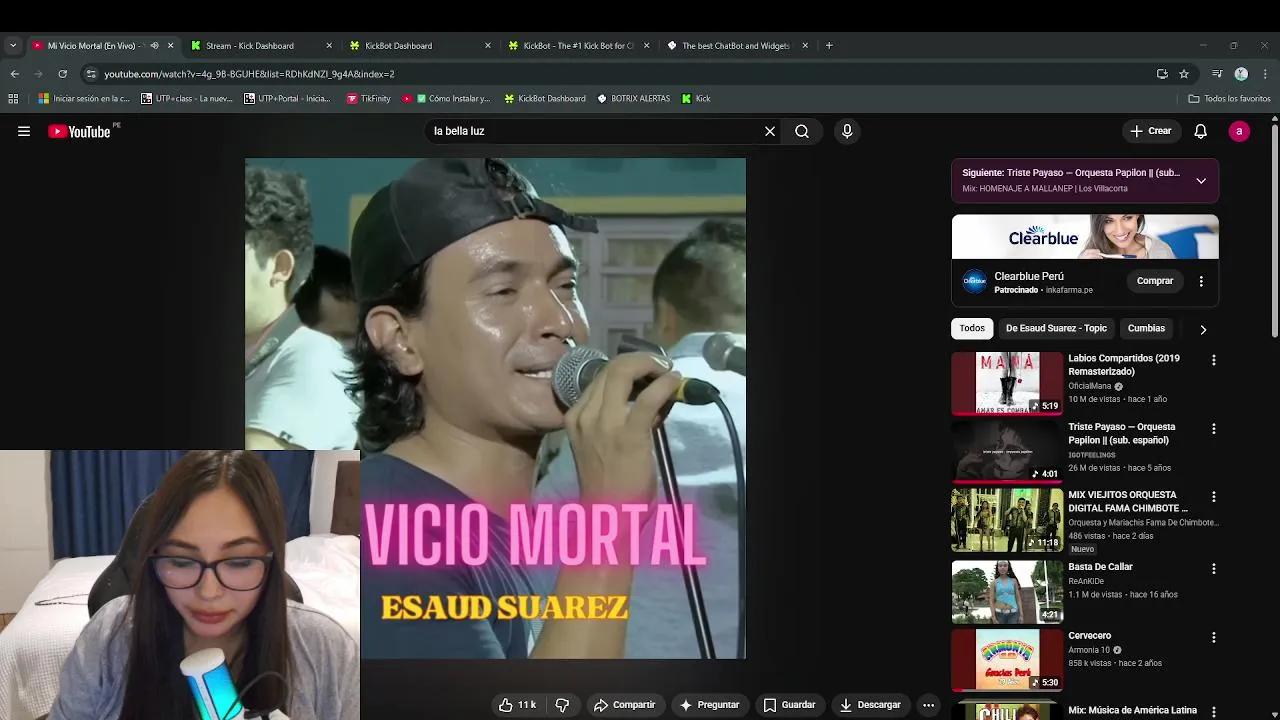Viewport: 1280px width, 720px height.
Task: Click Comprar on the Clearblue ad
Action: [x=1154, y=281]
